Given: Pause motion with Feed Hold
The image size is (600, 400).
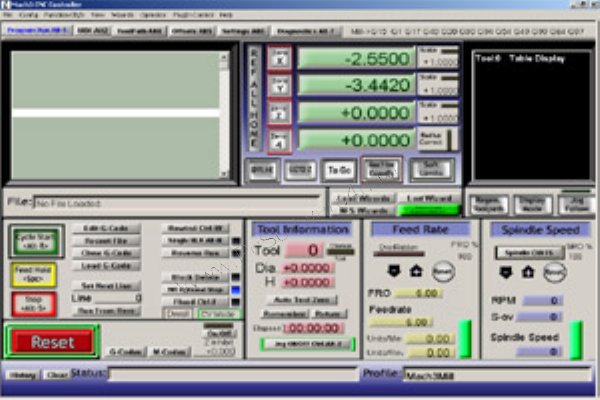Looking at the screenshot, I should tap(34, 274).
